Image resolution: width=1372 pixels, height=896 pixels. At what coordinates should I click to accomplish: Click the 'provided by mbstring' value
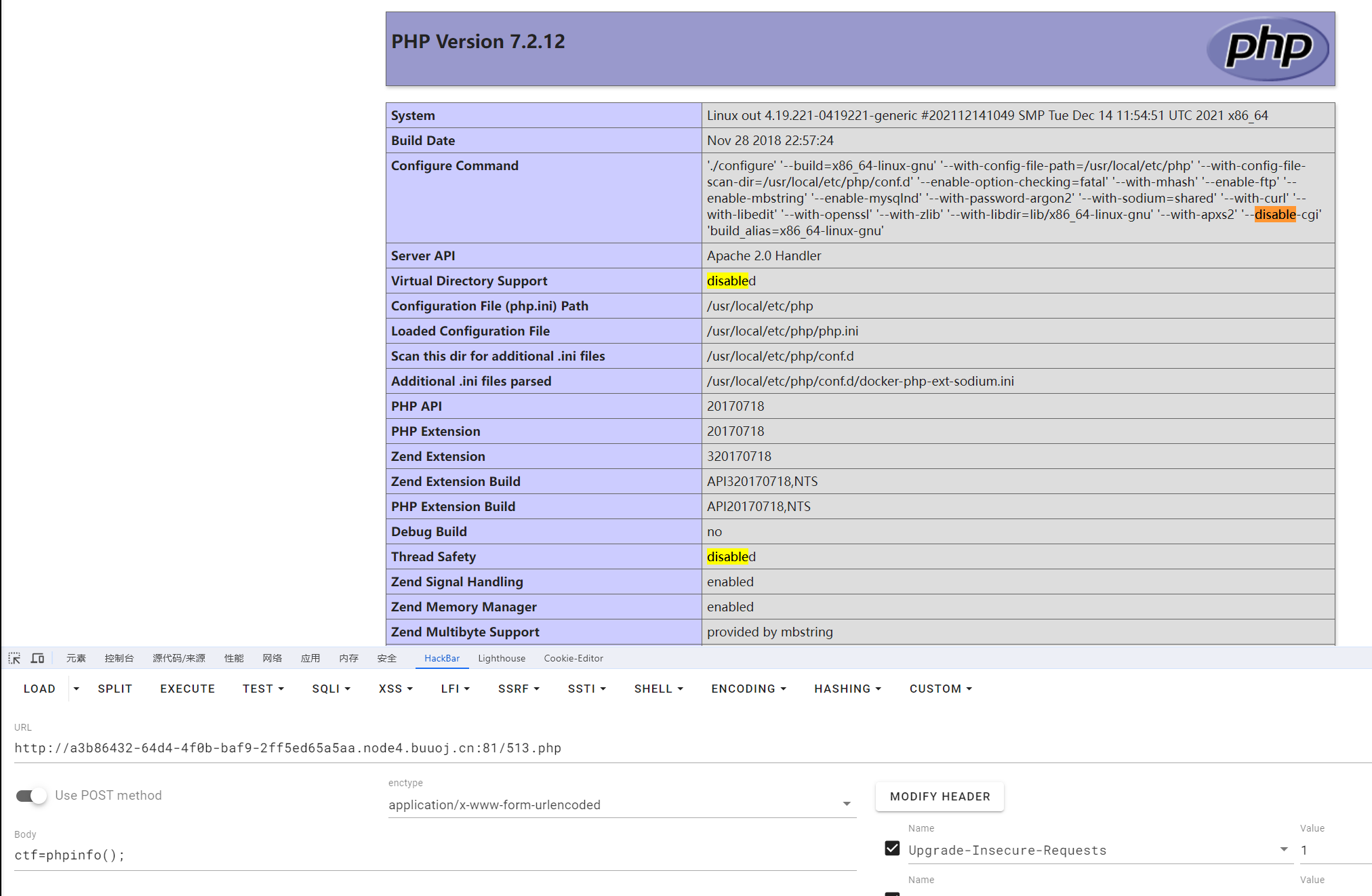click(x=770, y=632)
